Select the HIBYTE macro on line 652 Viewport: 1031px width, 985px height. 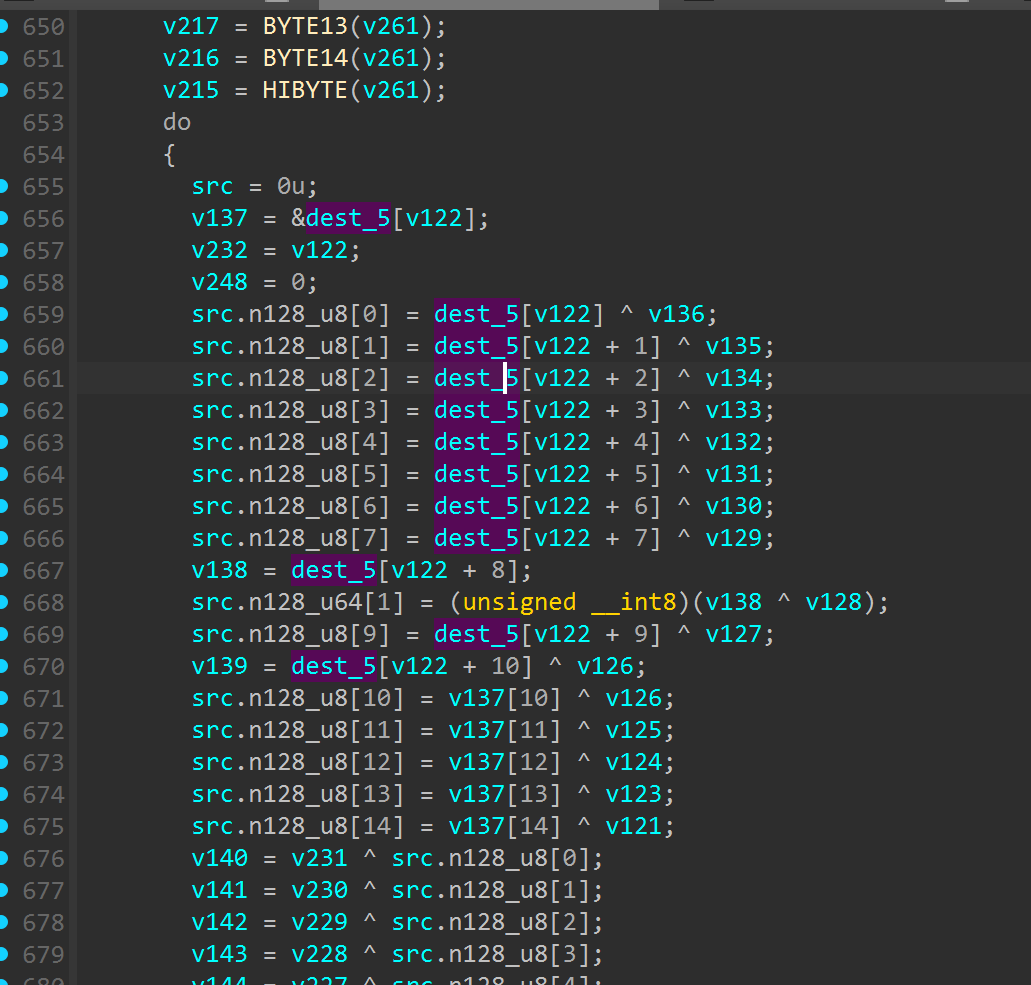305,90
